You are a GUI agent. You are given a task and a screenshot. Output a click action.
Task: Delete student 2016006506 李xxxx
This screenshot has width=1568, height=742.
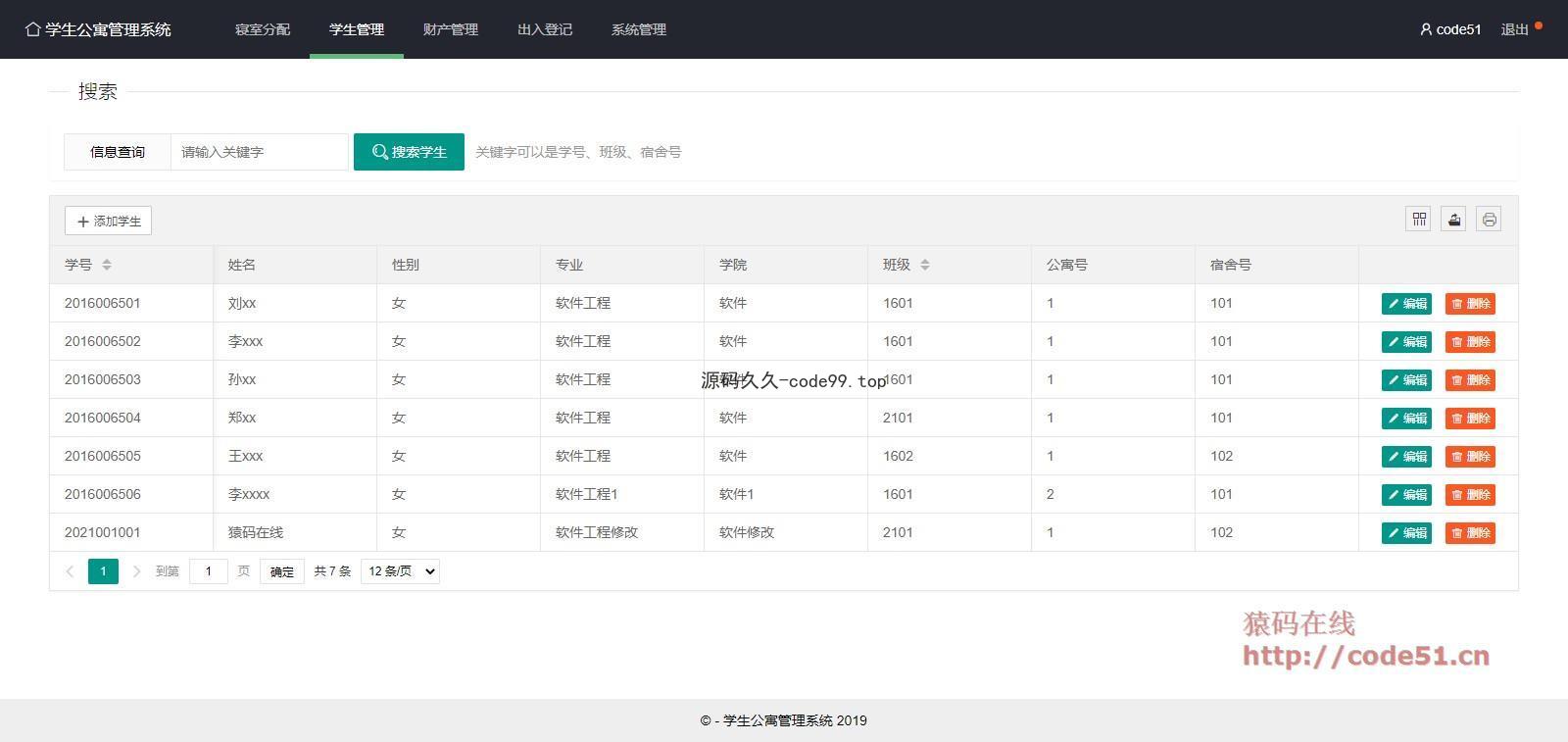[x=1470, y=495]
